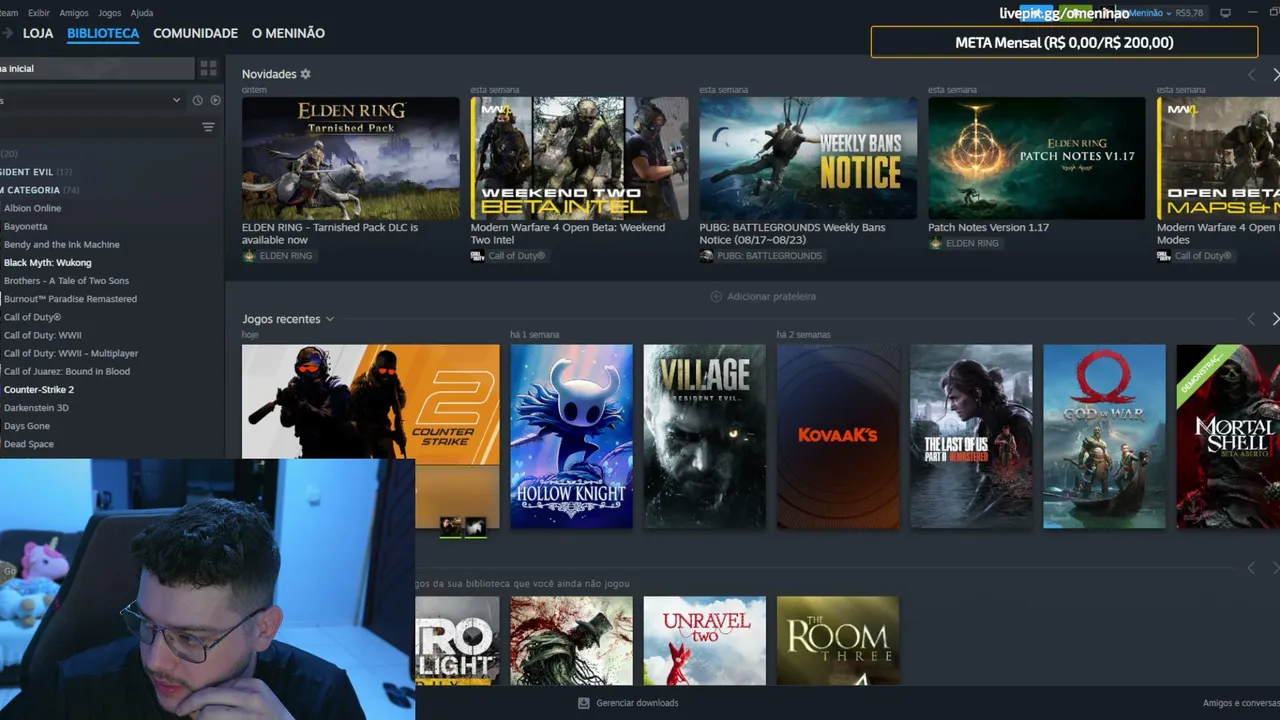The height and width of the screenshot is (720, 1280).
Task: Click the Gerenciar downloads icon
Action: [584, 703]
